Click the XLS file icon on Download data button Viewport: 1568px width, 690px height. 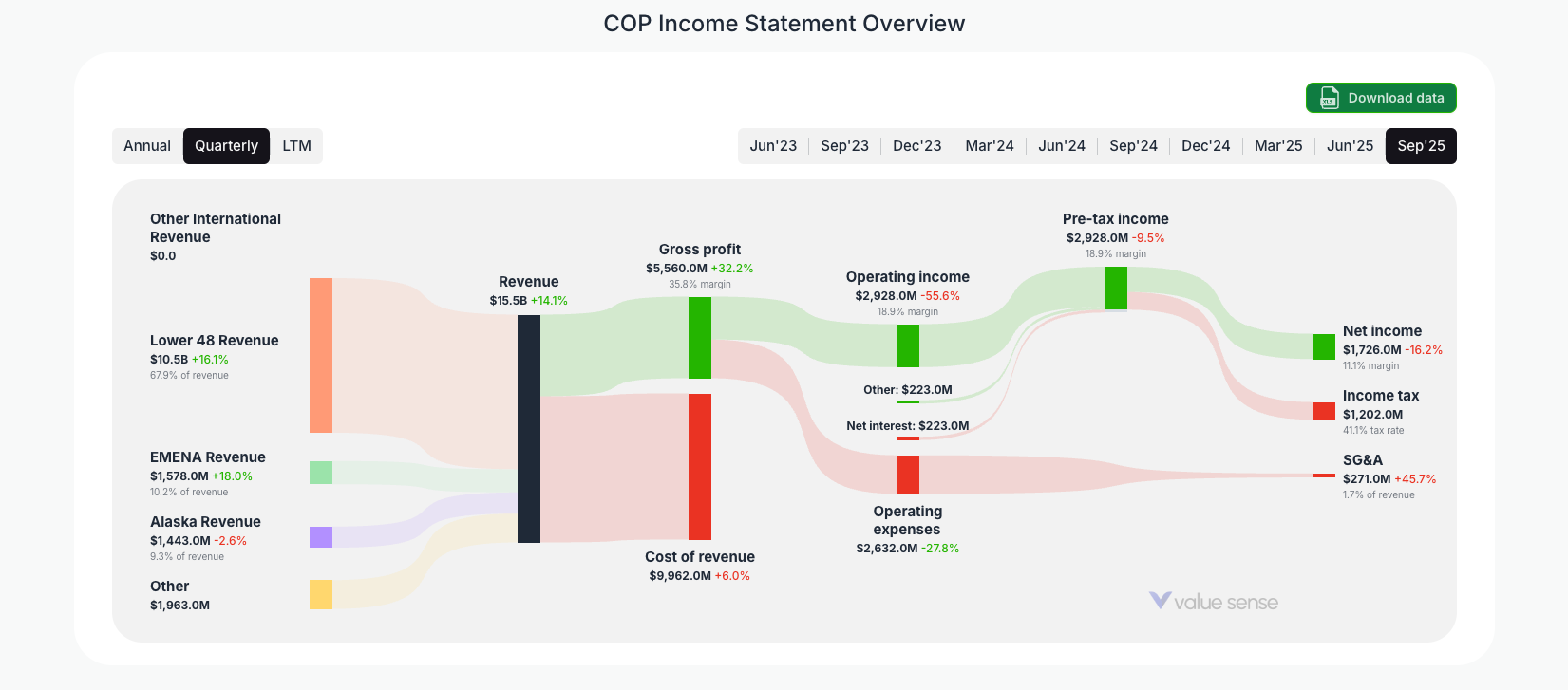point(1328,98)
